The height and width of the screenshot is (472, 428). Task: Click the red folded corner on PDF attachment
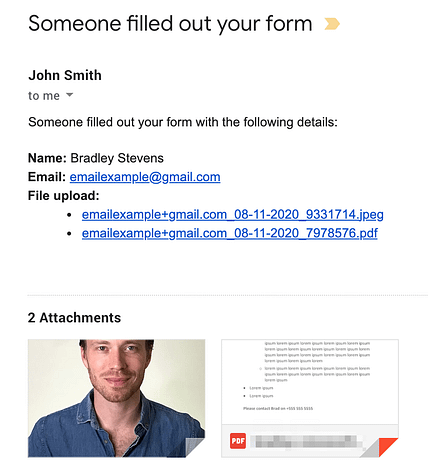click(389, 447)
